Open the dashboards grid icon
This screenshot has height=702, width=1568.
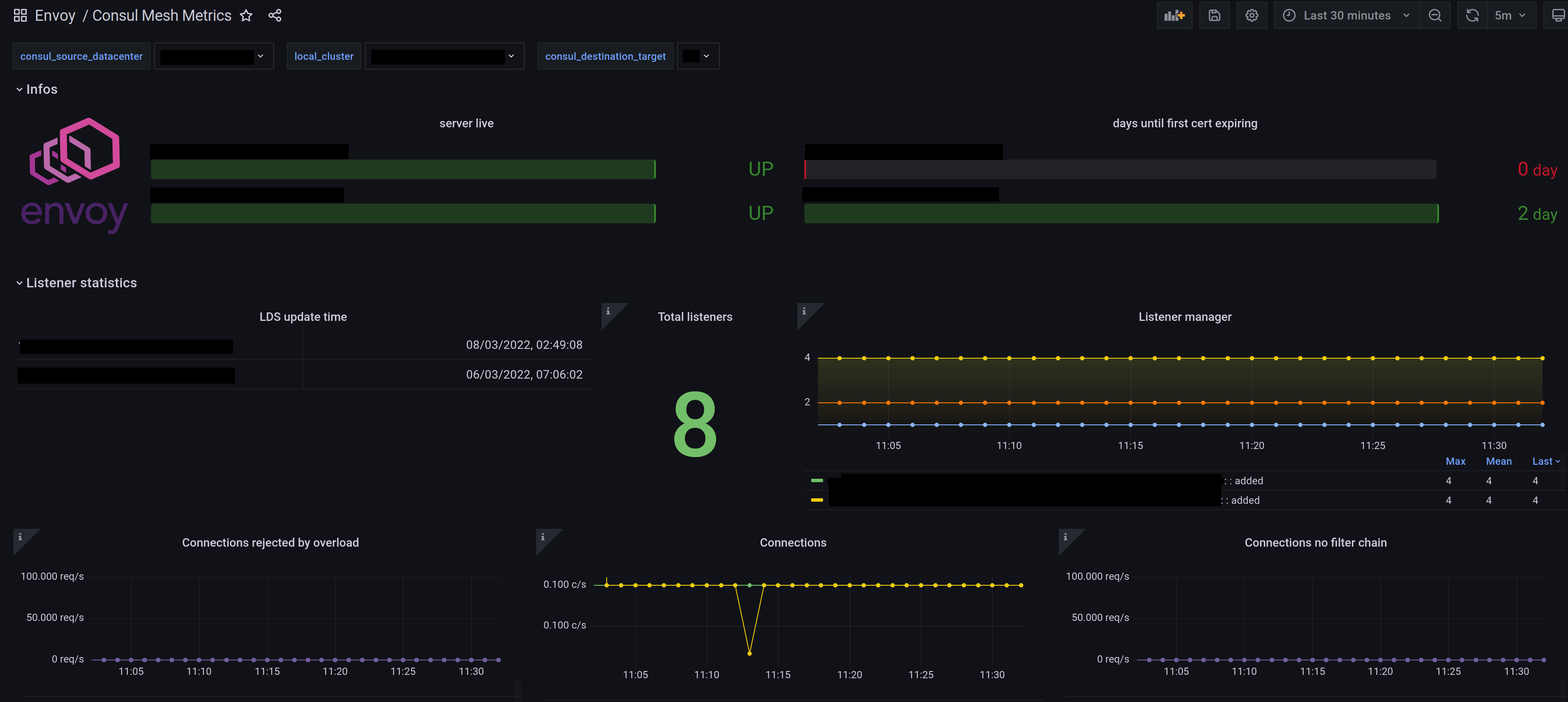point(20,16)
